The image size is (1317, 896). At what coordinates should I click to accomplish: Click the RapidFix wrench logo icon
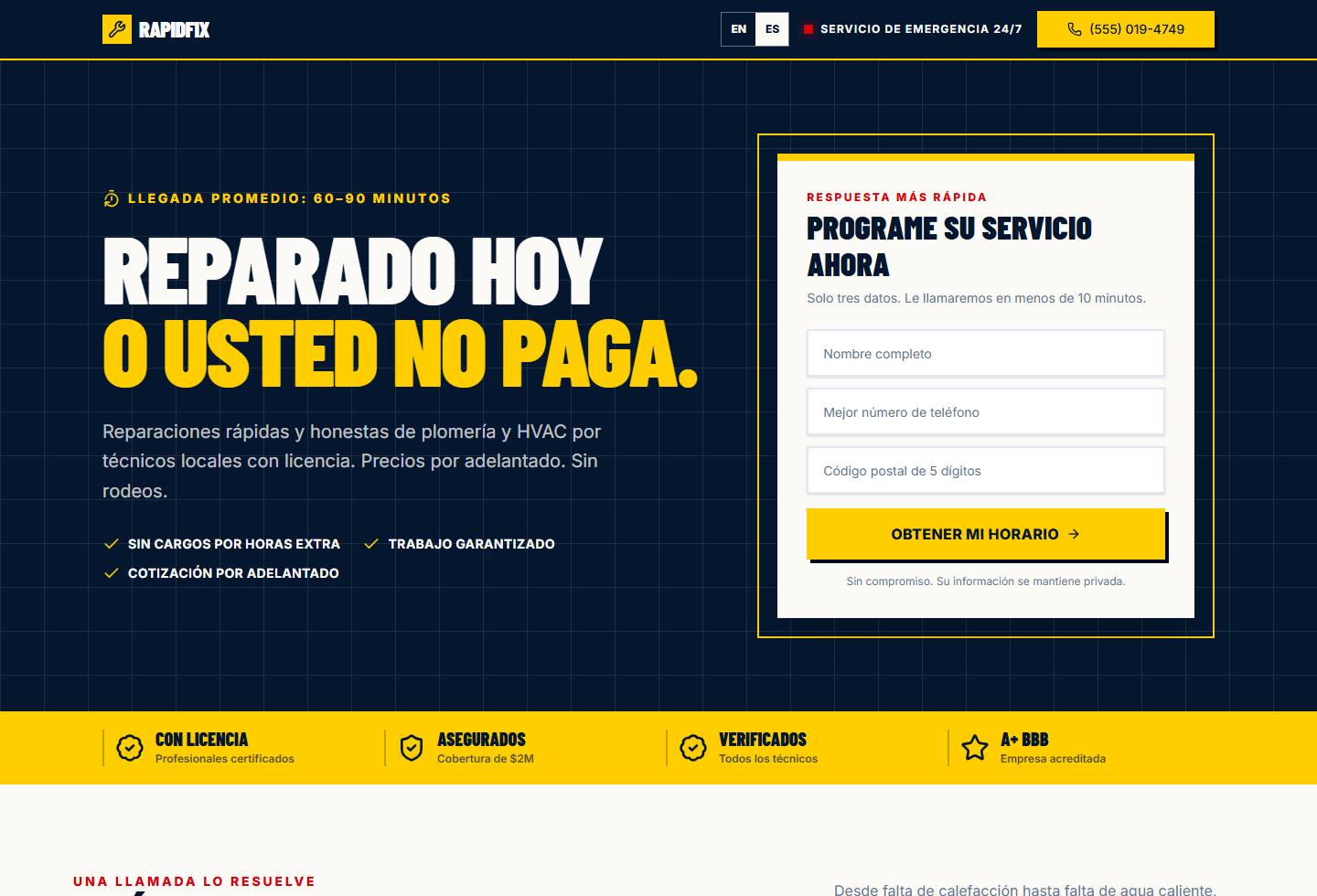click(117, 29)
